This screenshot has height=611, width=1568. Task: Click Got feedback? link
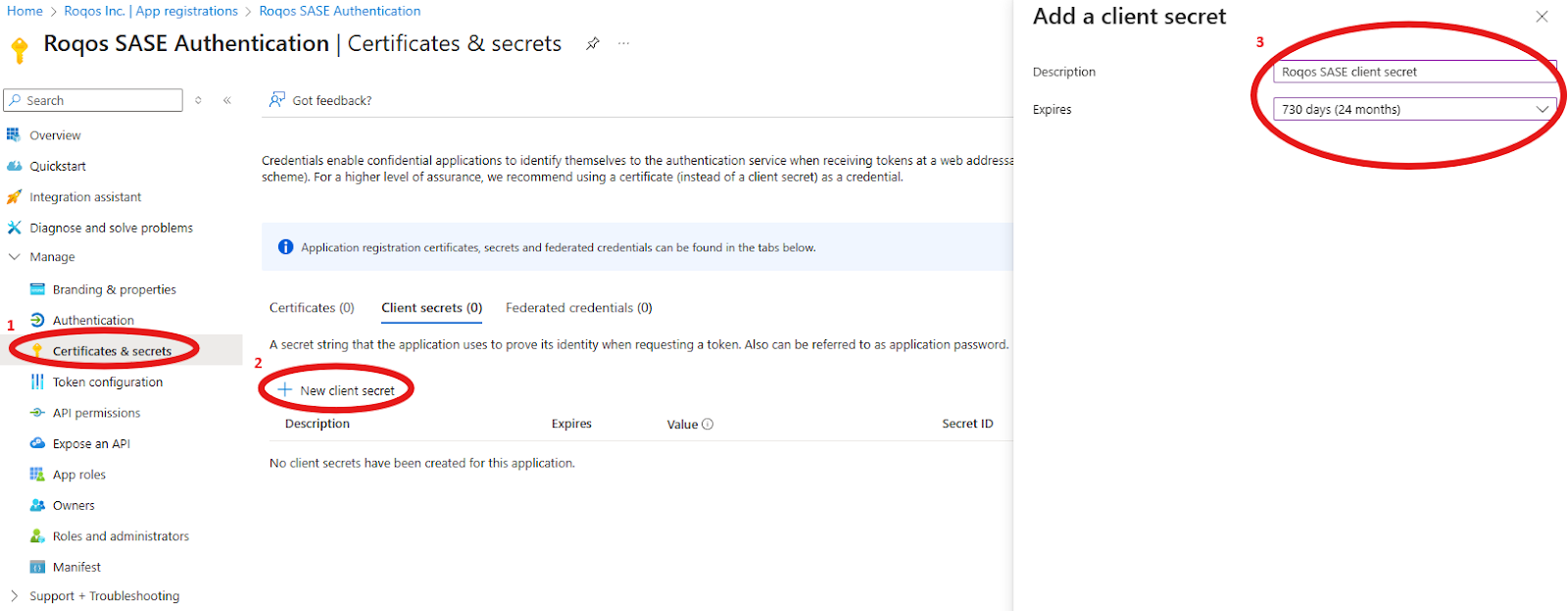point(332,100)
